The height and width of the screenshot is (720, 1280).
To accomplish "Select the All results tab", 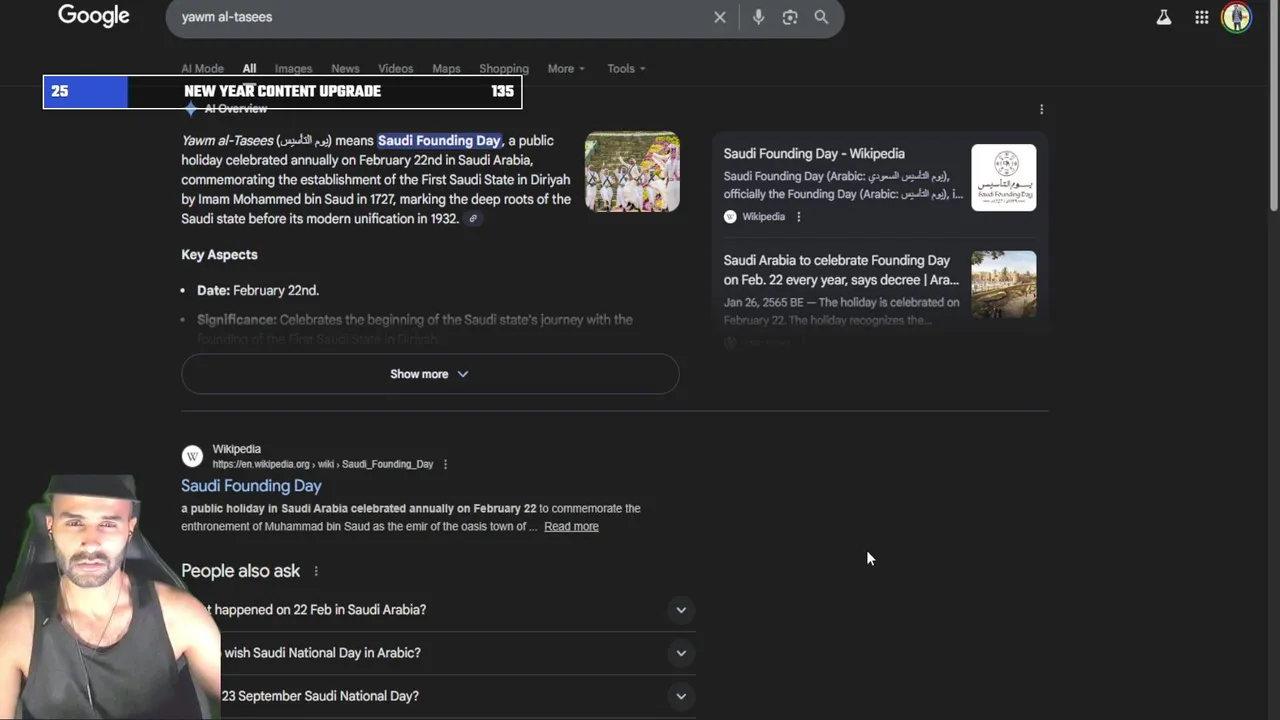I will click(x=249, y=69).
